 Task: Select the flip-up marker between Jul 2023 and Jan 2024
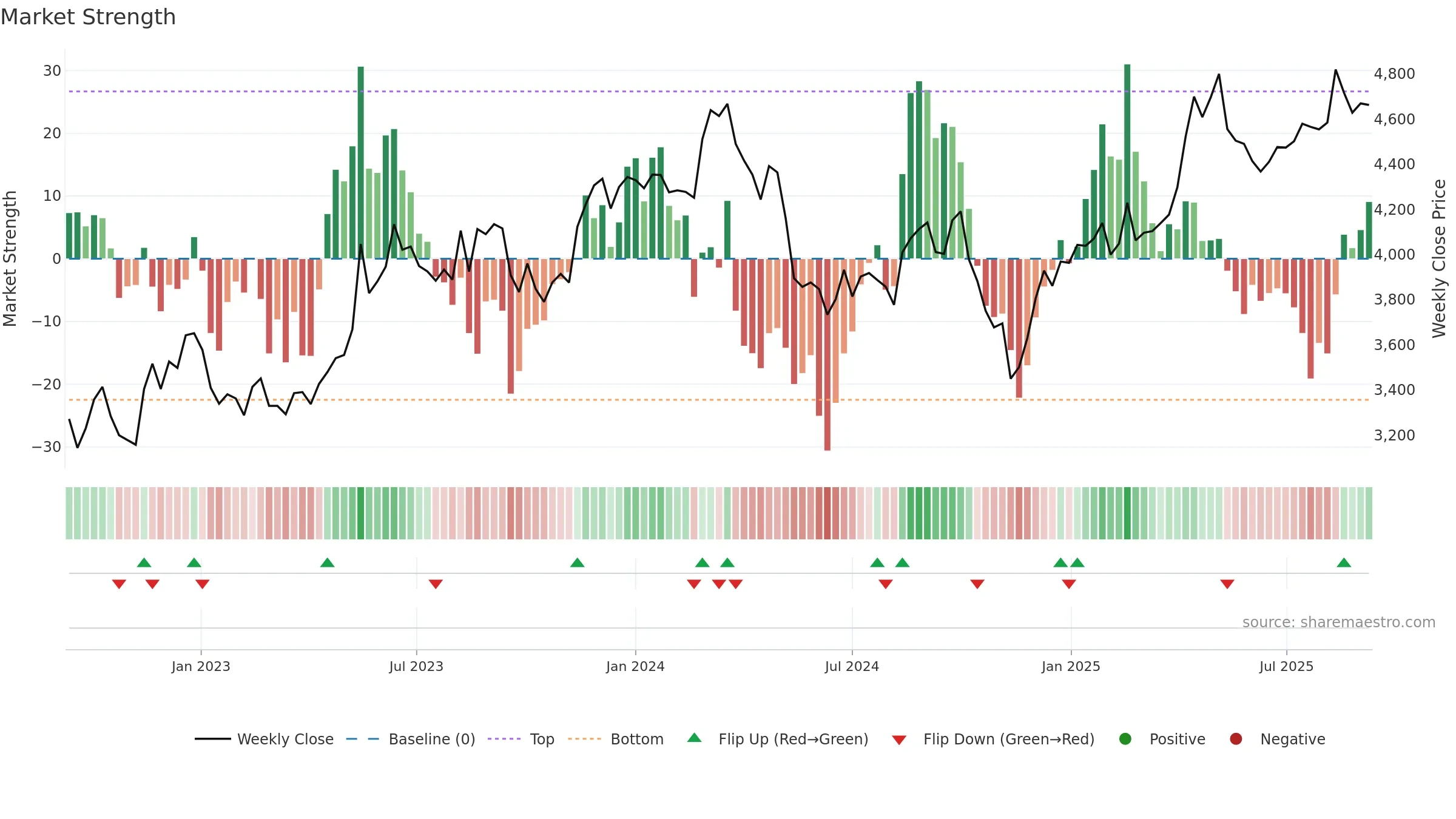tap(578, 563)
